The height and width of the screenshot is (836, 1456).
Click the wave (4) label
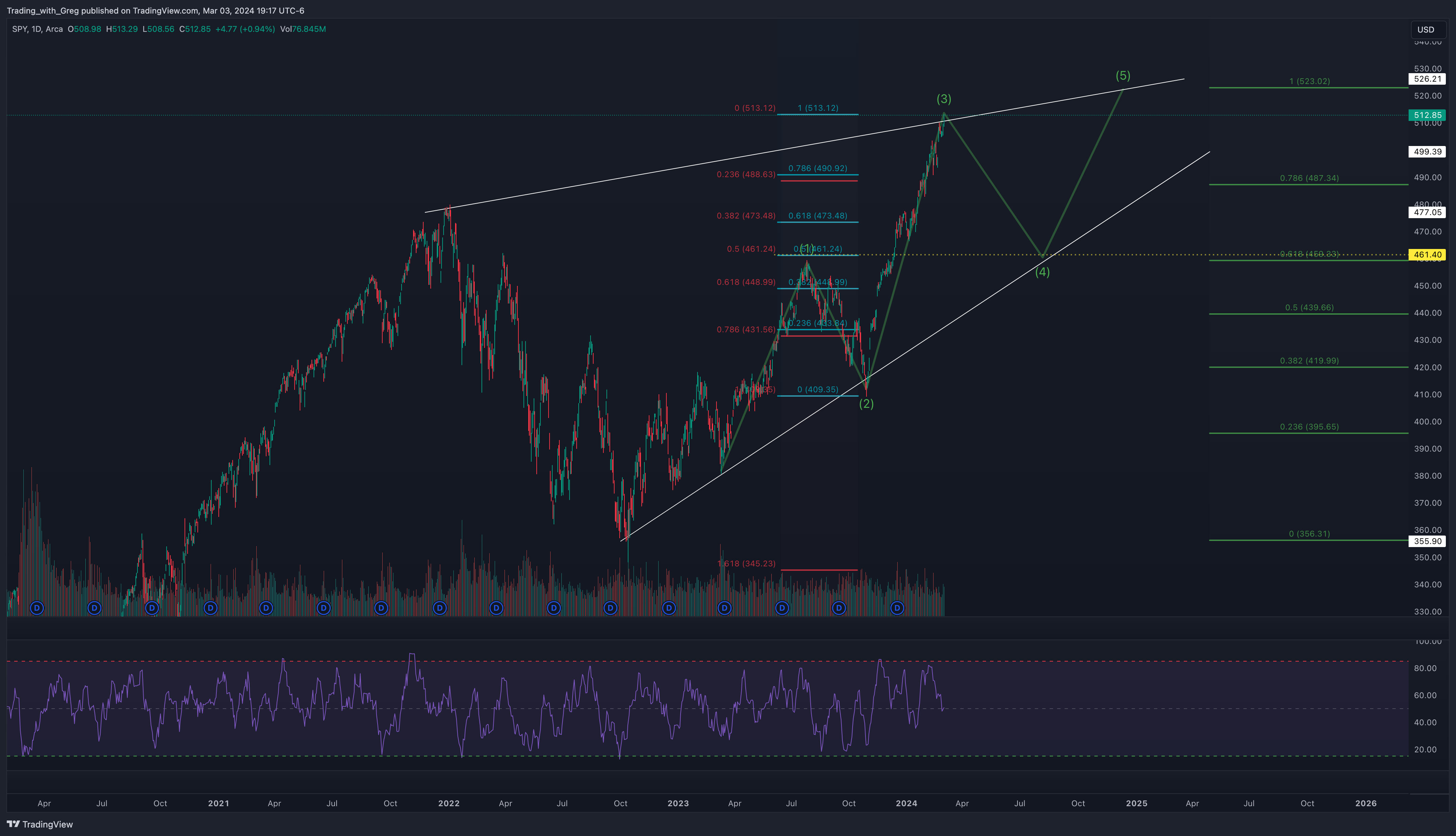pyautogui.click(x=1043, y=272)
